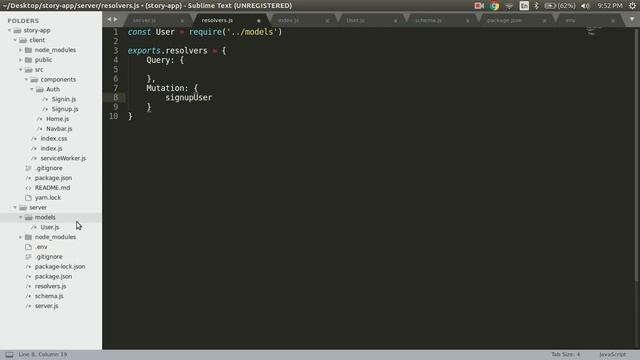Open the battery indicator showing 62%

click(560, 6)
